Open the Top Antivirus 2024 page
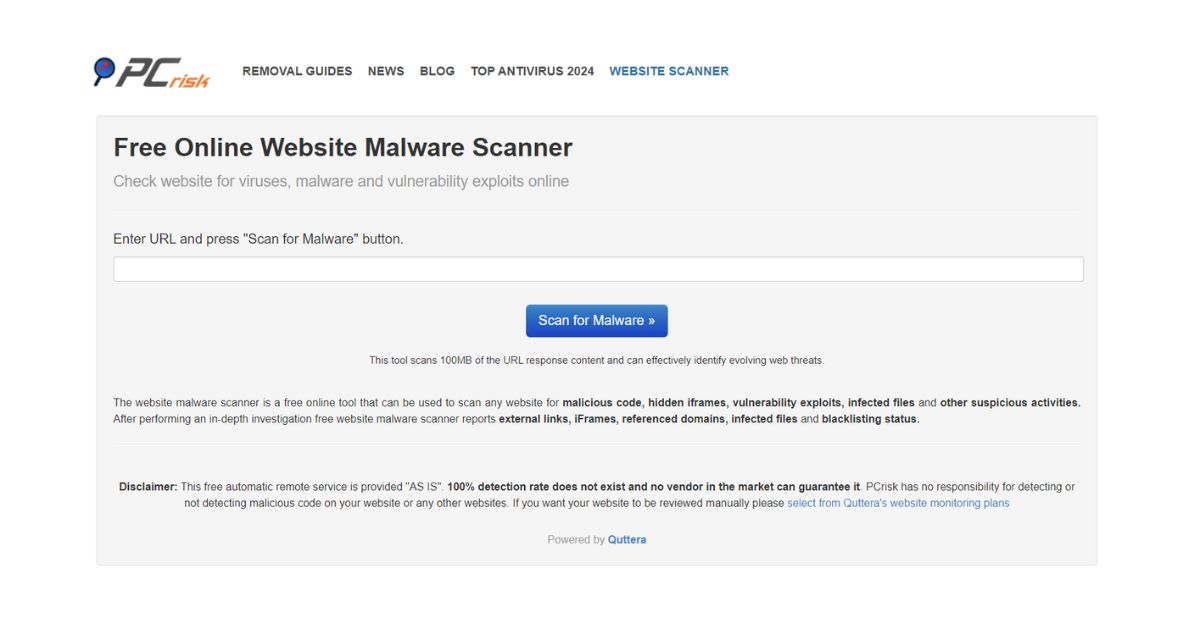1200x630 pixels. pos(531,71)
